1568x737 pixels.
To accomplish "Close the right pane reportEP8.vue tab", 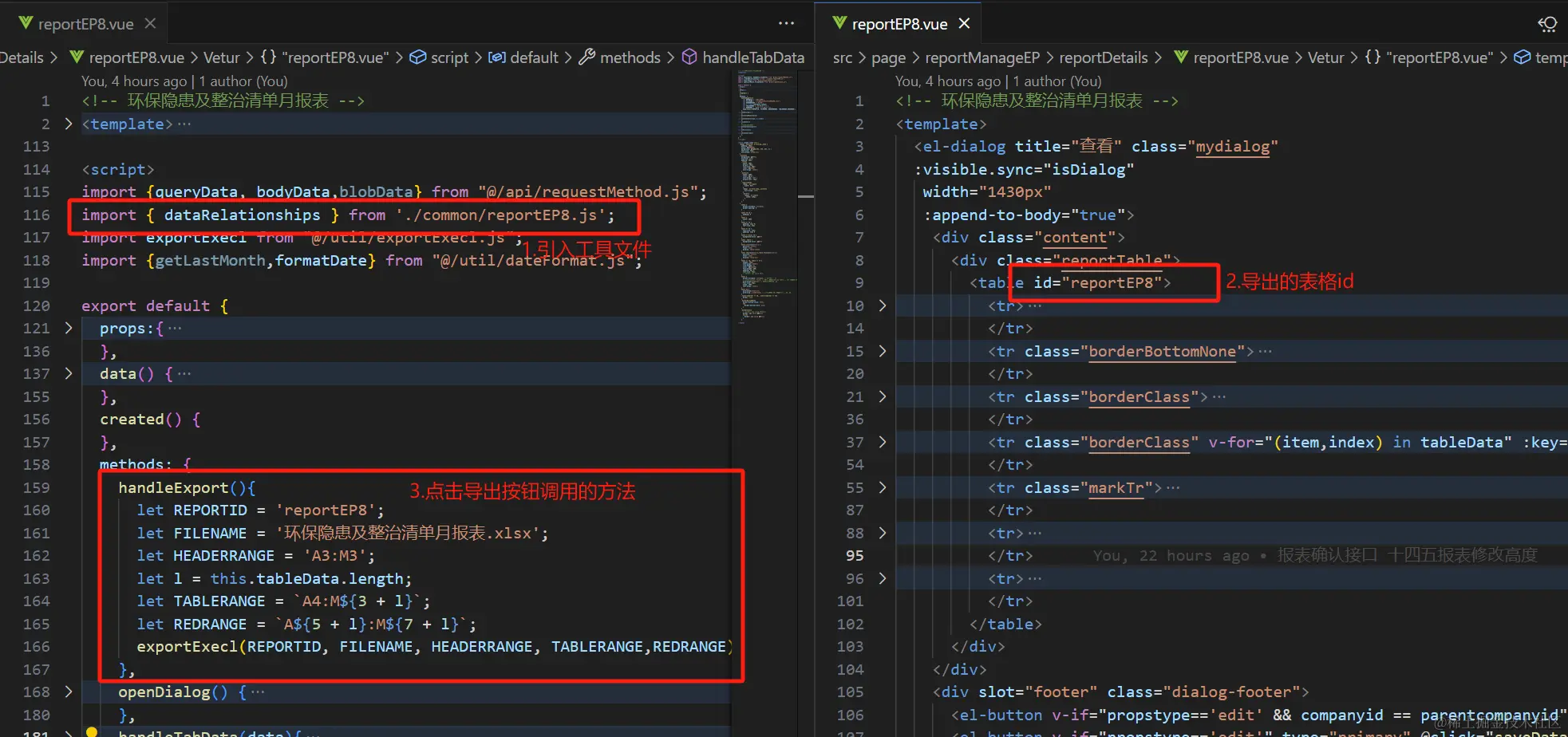I will 964,24.
